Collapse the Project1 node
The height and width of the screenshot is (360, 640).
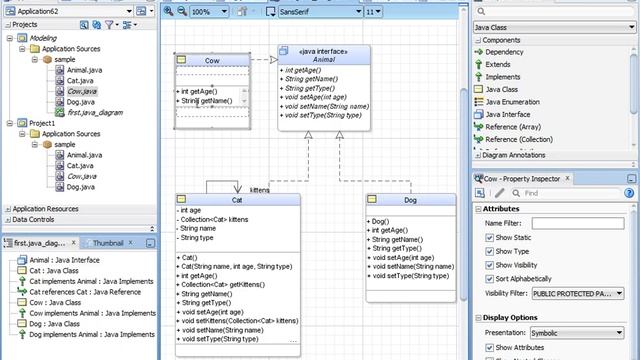(x=10, y=123)
